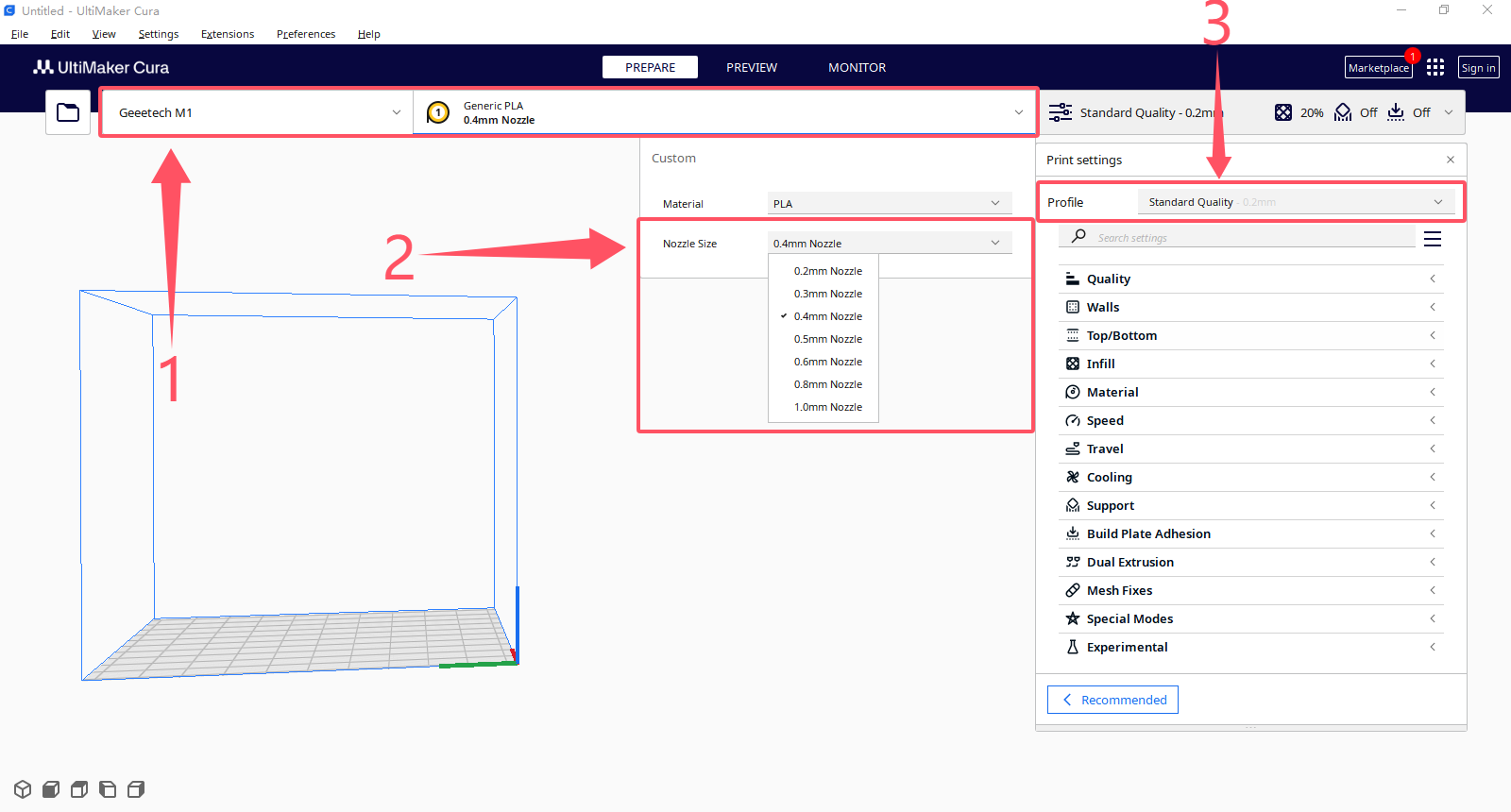Viewport: 1511px width, 812px height.
Task: Switch to the PREVIEW stage tab
Action: pyautogui.click(x=752, y=67)
